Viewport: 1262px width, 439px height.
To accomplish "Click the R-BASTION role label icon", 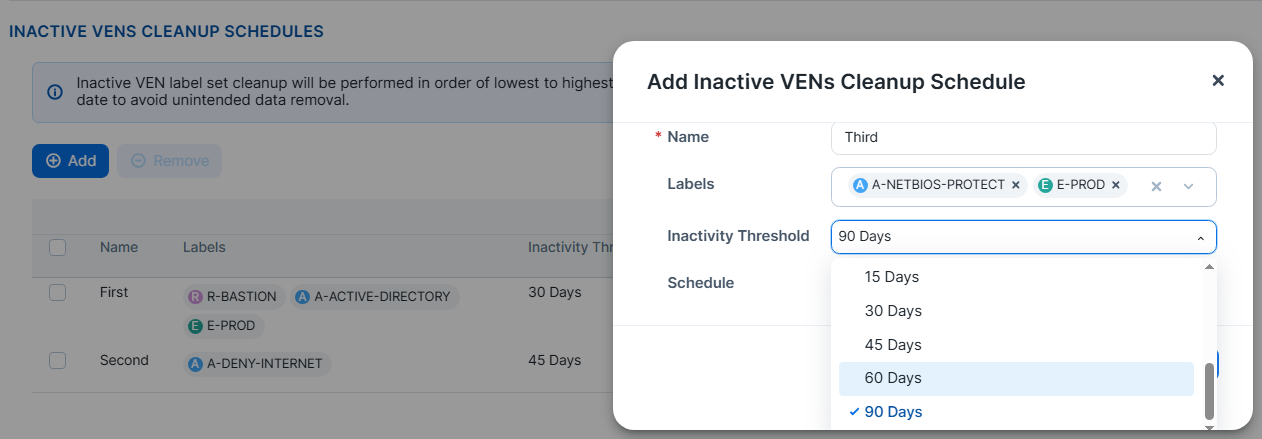I will pos(194,297).
